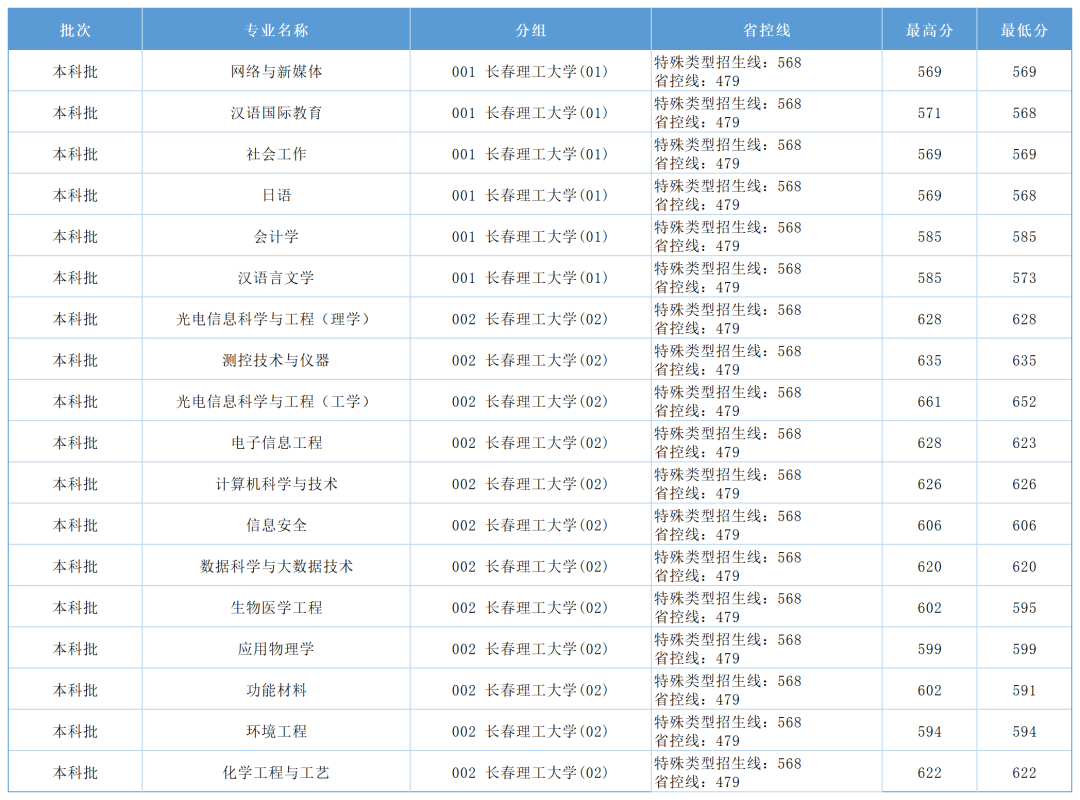Select the 功能材料 major cell
Screen dimensions: 1080x800
pos(276,690)
